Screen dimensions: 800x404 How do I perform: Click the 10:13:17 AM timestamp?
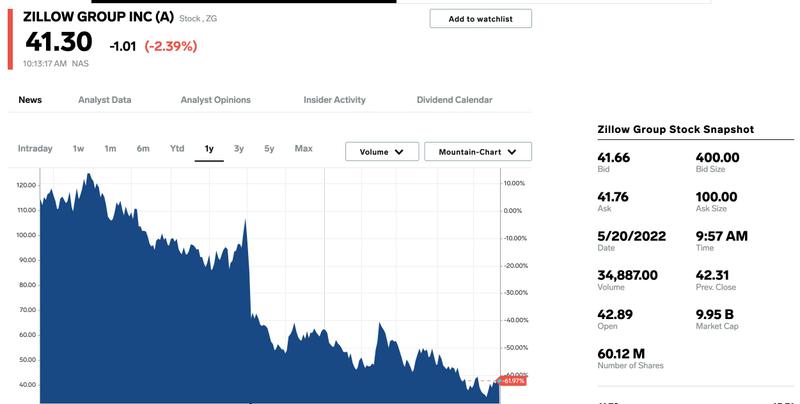pos(45,64)
